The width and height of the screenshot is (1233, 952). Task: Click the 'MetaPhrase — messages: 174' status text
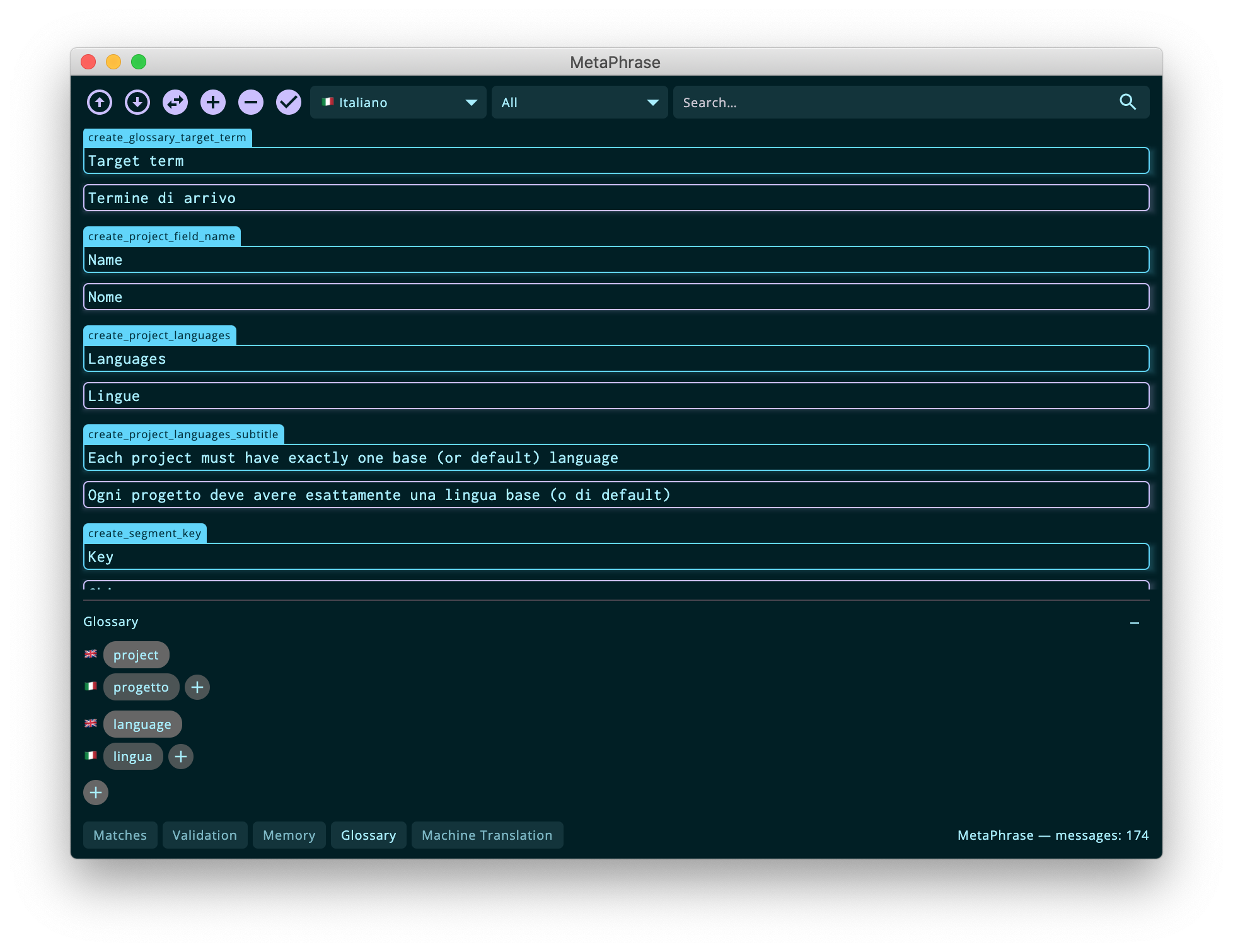(x=1053, y=835)
